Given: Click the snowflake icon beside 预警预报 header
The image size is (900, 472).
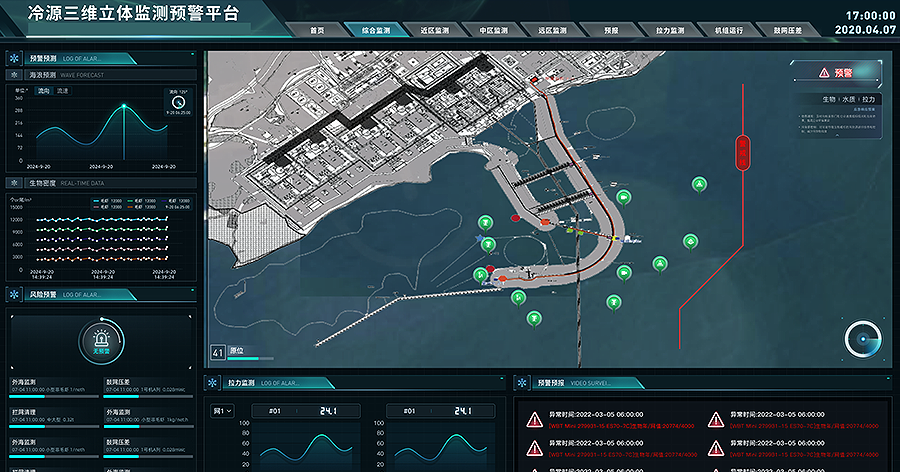Looking at the screenshot, I should coord(521,382).
